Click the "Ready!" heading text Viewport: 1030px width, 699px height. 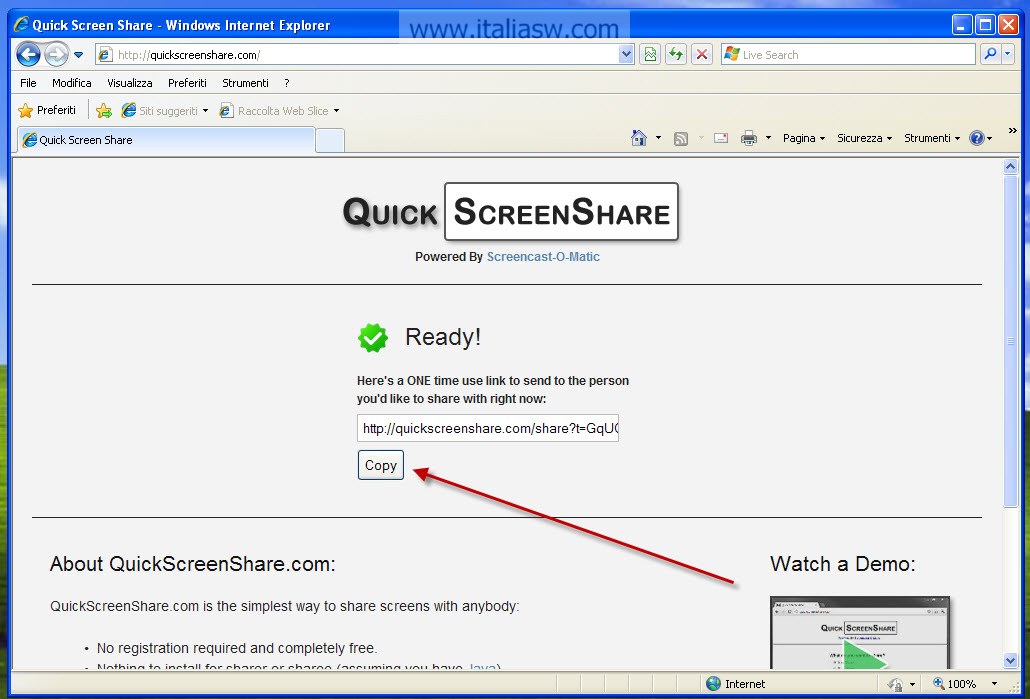(443, 337)
